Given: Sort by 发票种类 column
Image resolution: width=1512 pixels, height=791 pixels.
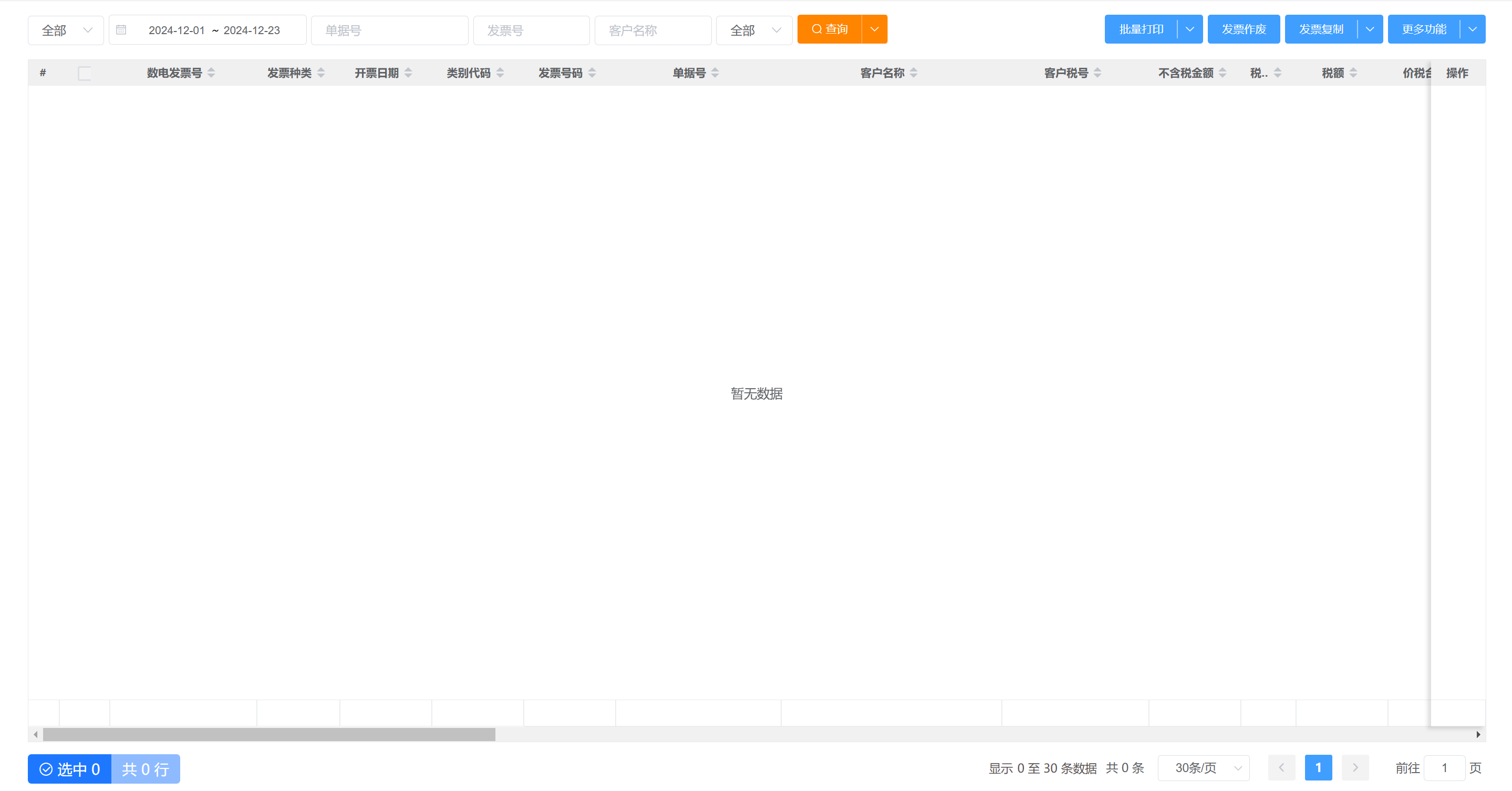Looking at the screenshot, I should point(321,73).
